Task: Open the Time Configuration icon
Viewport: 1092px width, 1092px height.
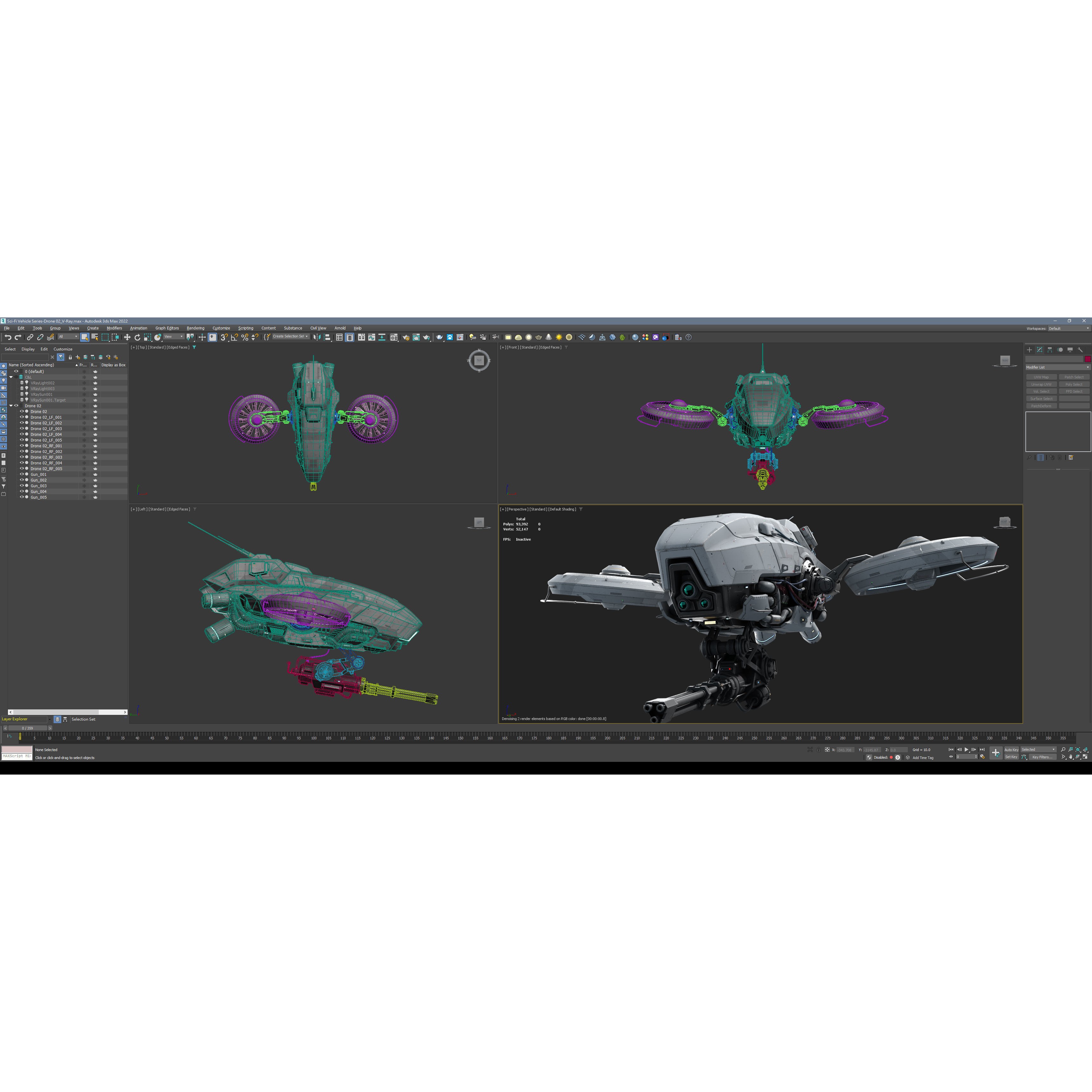Action: [x=982, y=757]
